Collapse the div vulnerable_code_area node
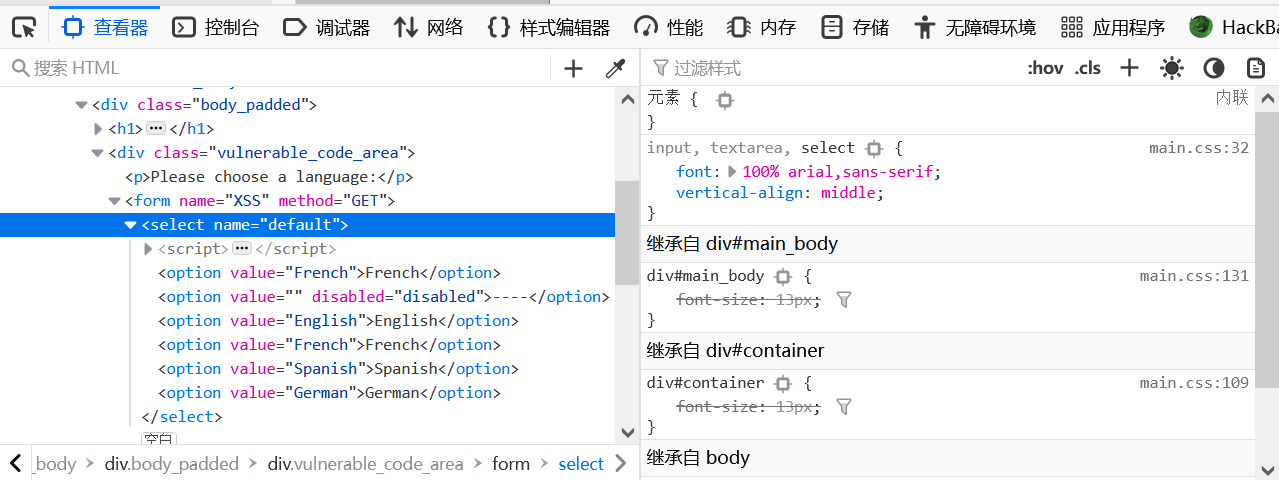This screenshot has height=480, width=1279. coord(98,153)
